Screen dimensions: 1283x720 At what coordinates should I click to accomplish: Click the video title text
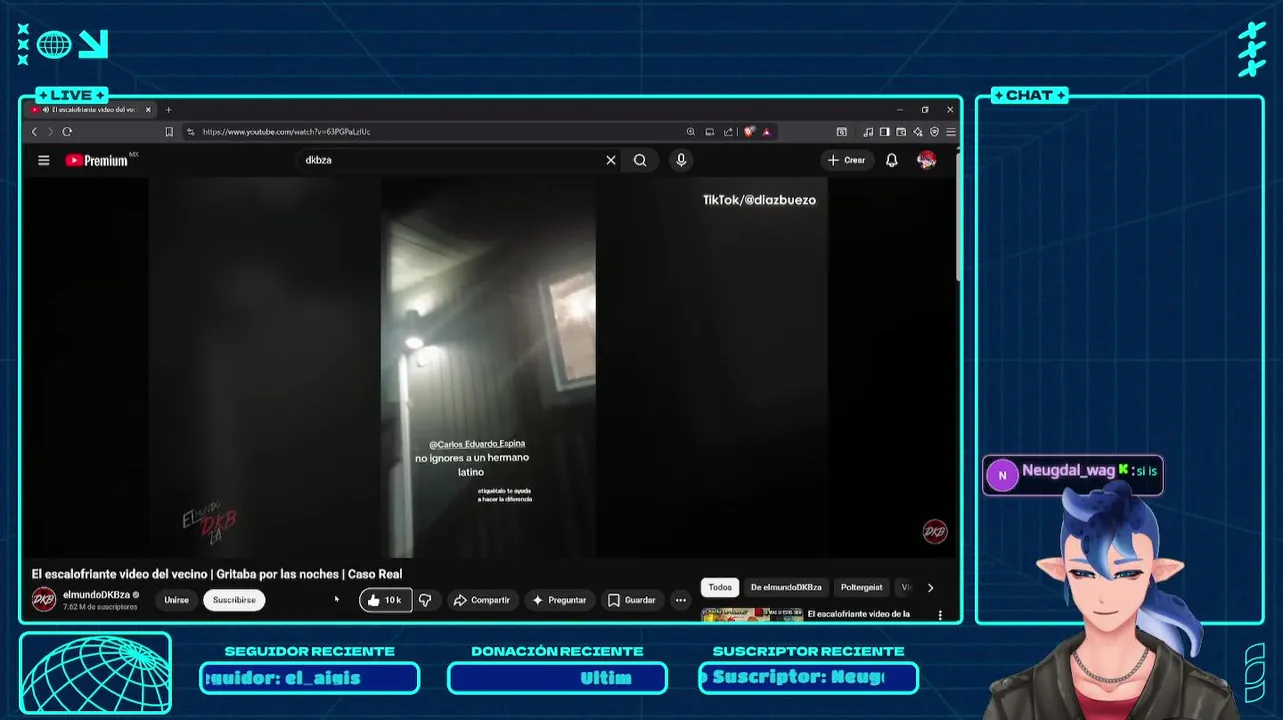point(217,574)
